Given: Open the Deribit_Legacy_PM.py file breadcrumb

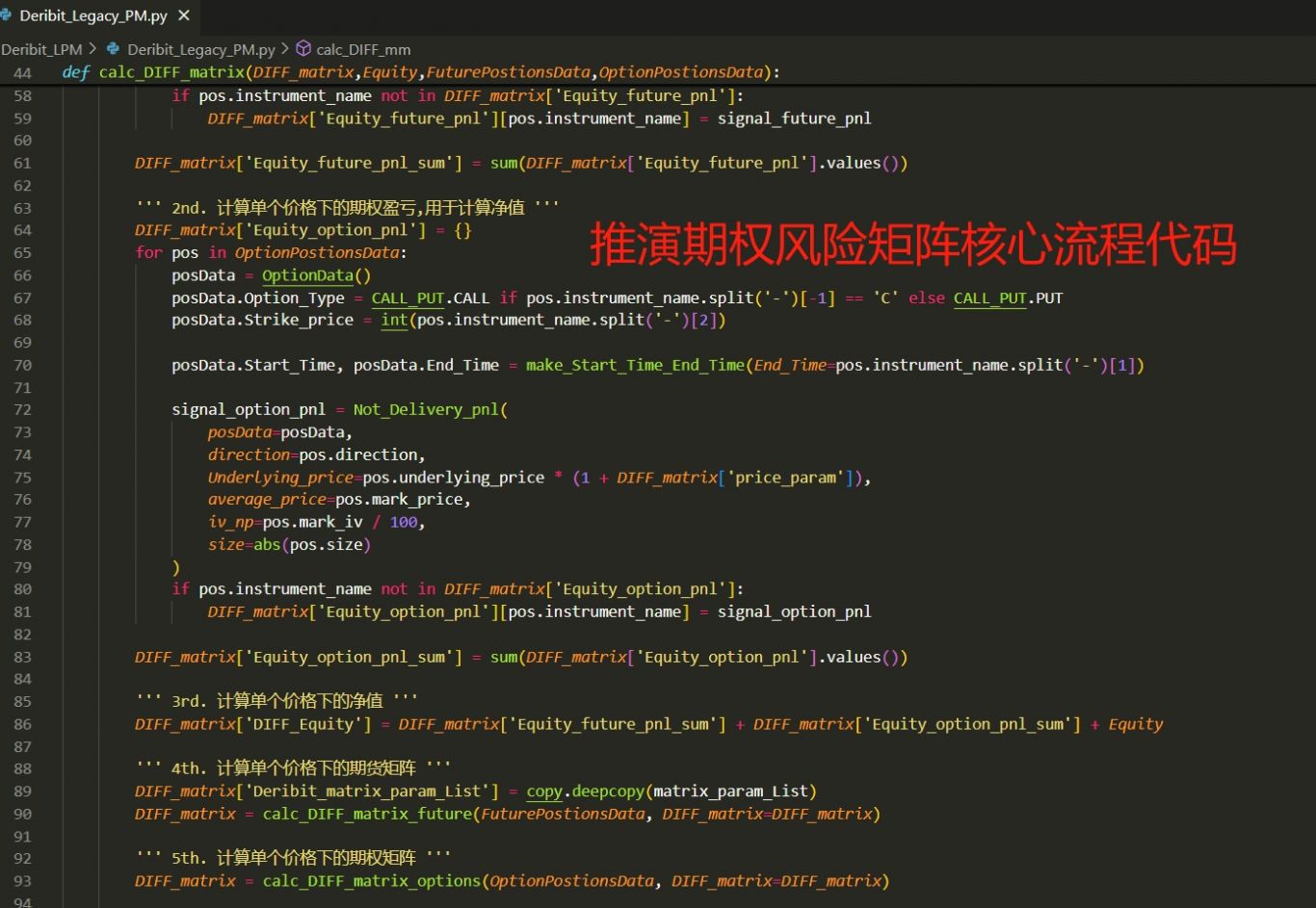Looking at the screenshot, I should [201, 49].
